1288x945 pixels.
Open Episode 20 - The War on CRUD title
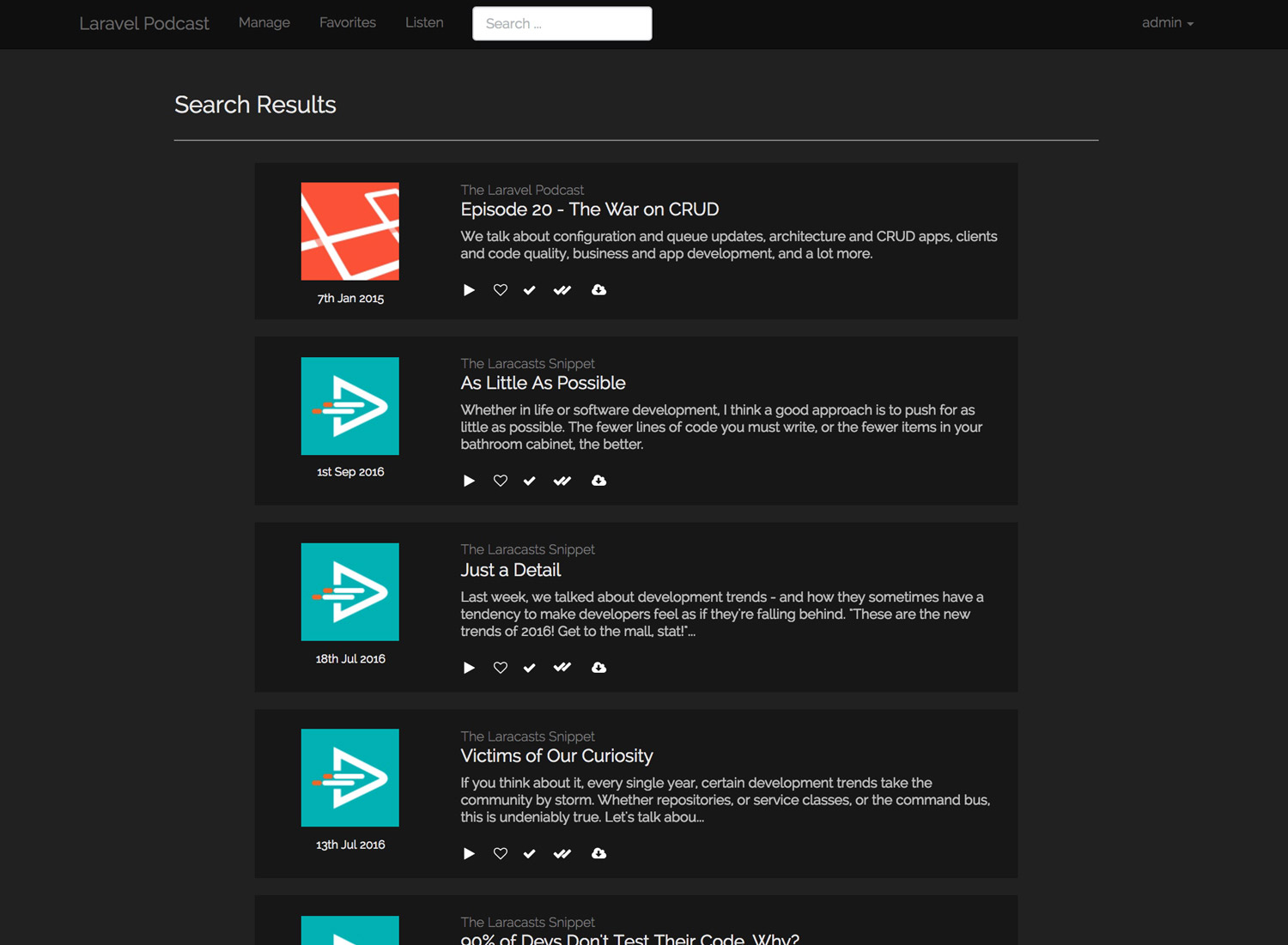click(590, 209)
